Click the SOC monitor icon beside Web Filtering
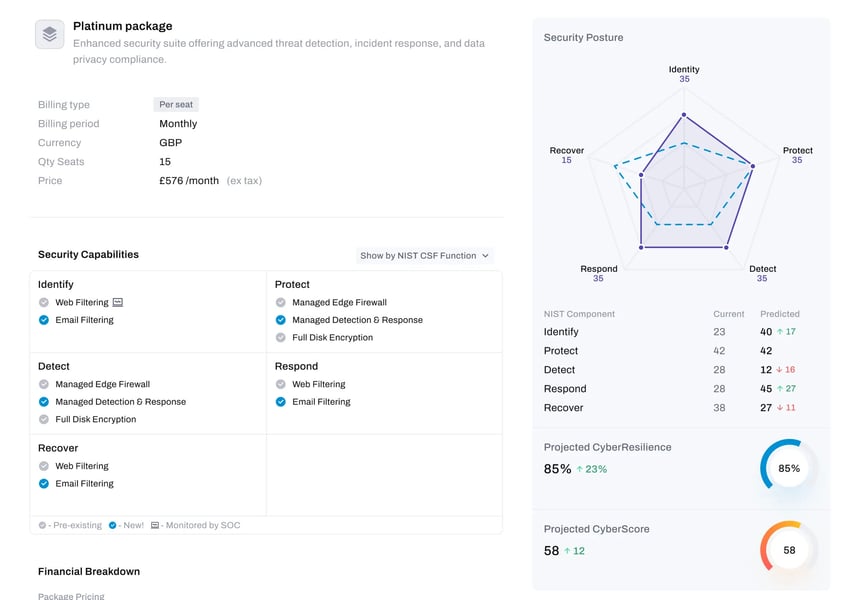 click(118, 302)
